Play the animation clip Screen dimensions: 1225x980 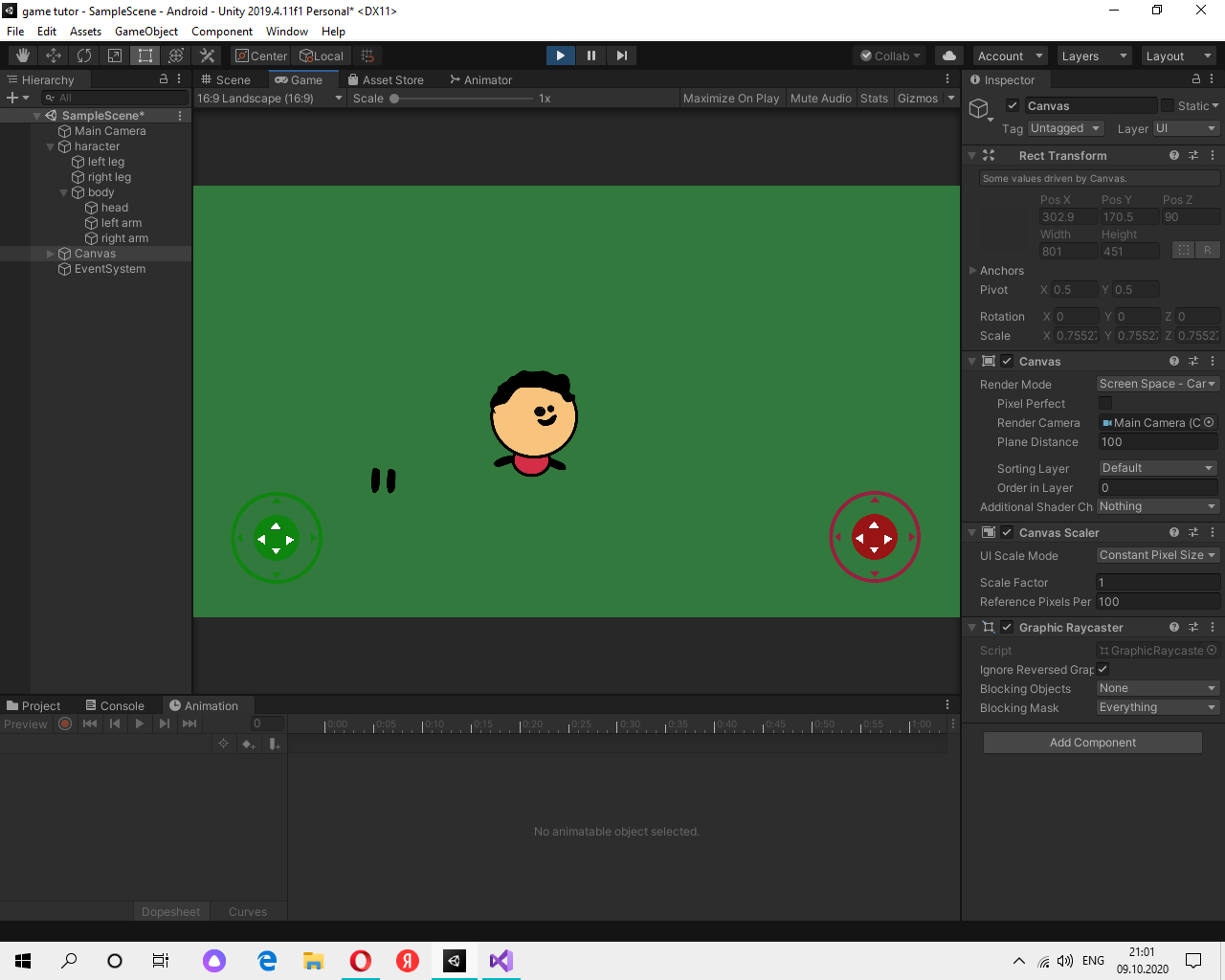pyautogui.click(x=140, y=724)
